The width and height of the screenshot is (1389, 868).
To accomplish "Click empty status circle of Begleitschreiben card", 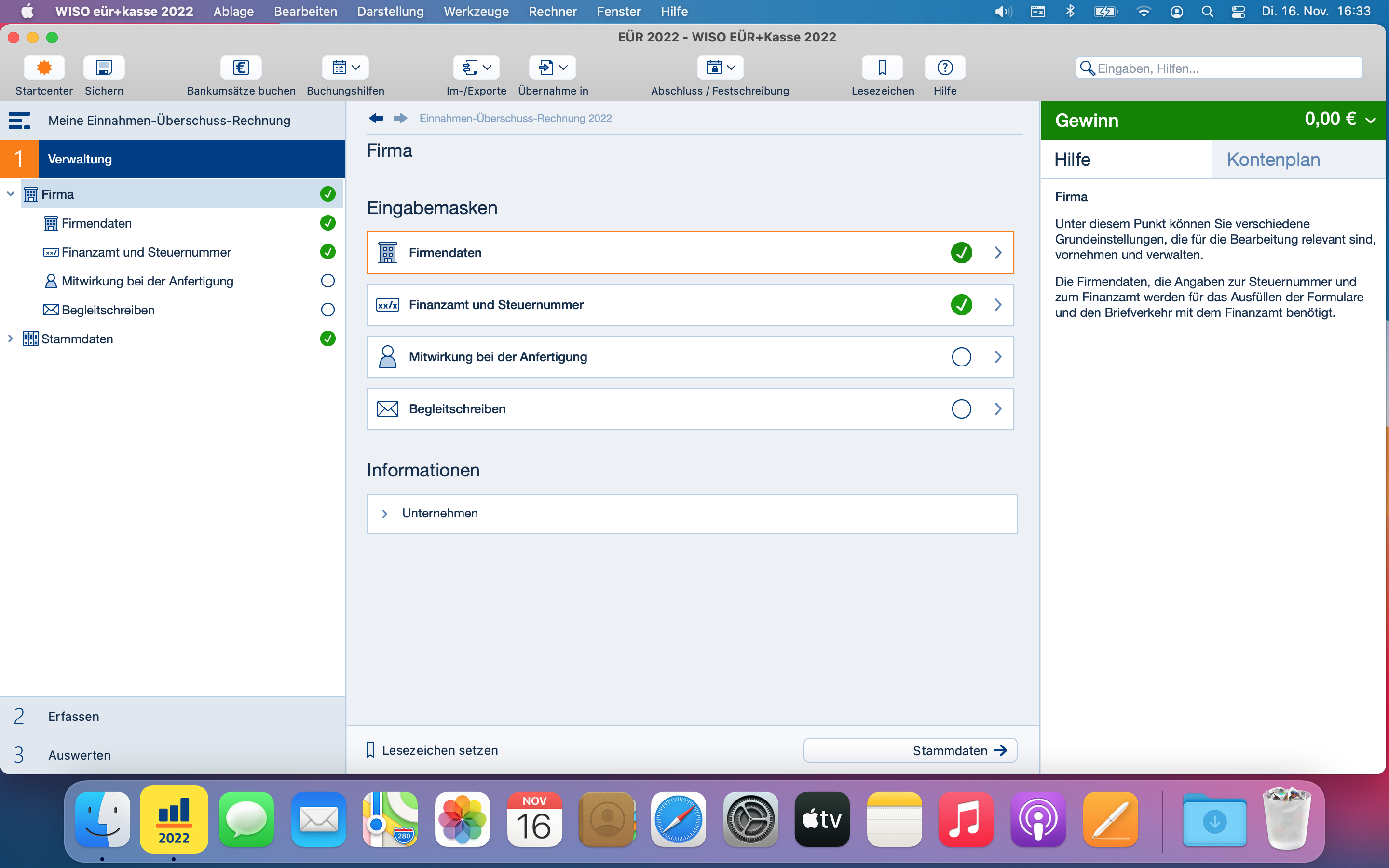I will [x=961, y=409].
